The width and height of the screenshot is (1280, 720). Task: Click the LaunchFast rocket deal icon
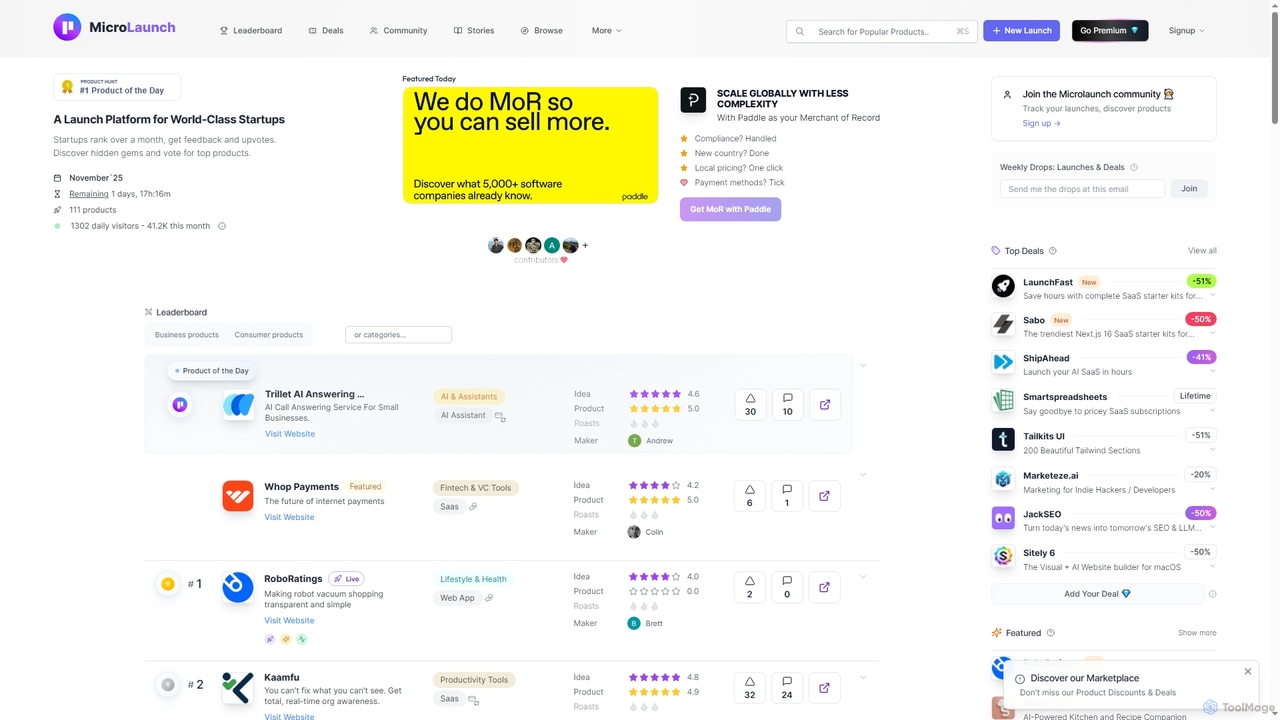[x=1003, y=286]
